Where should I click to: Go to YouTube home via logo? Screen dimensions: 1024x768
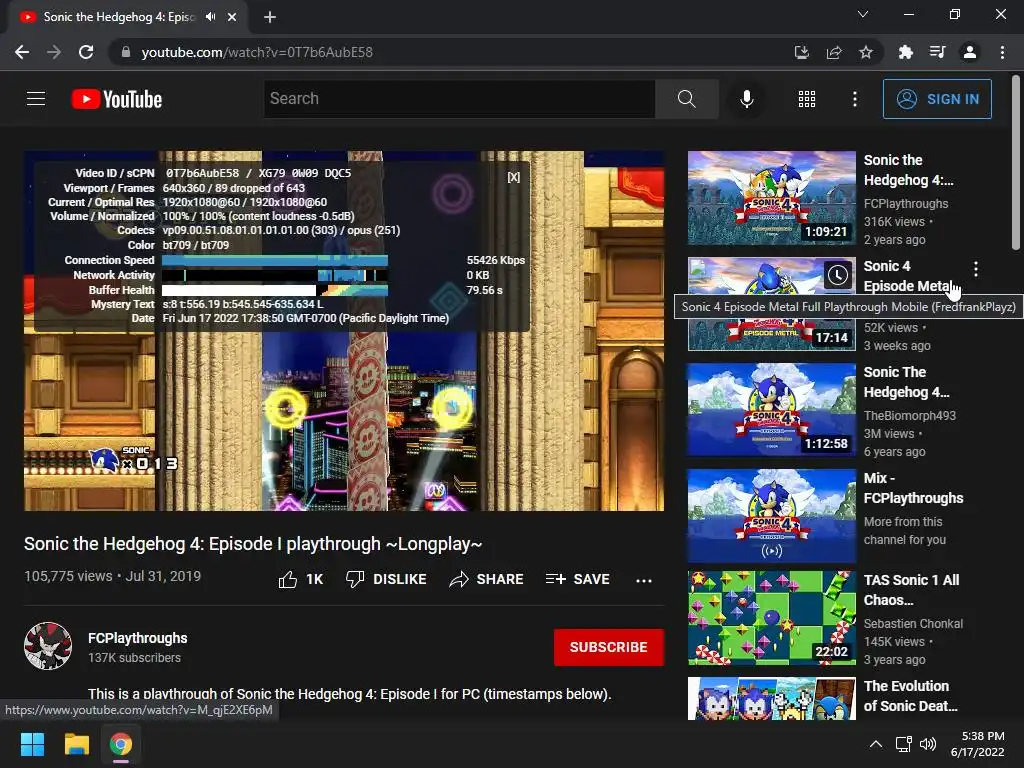[x=117, y=99]
